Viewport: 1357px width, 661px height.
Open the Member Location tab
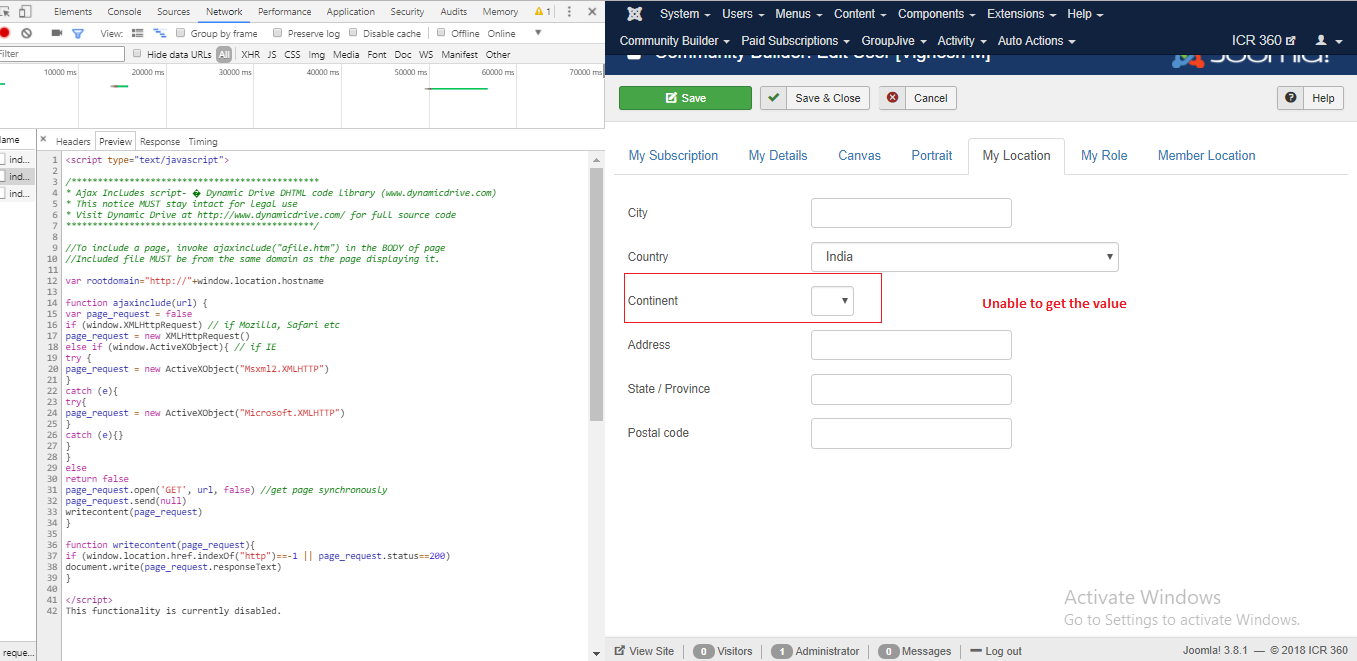(1206, 156)
